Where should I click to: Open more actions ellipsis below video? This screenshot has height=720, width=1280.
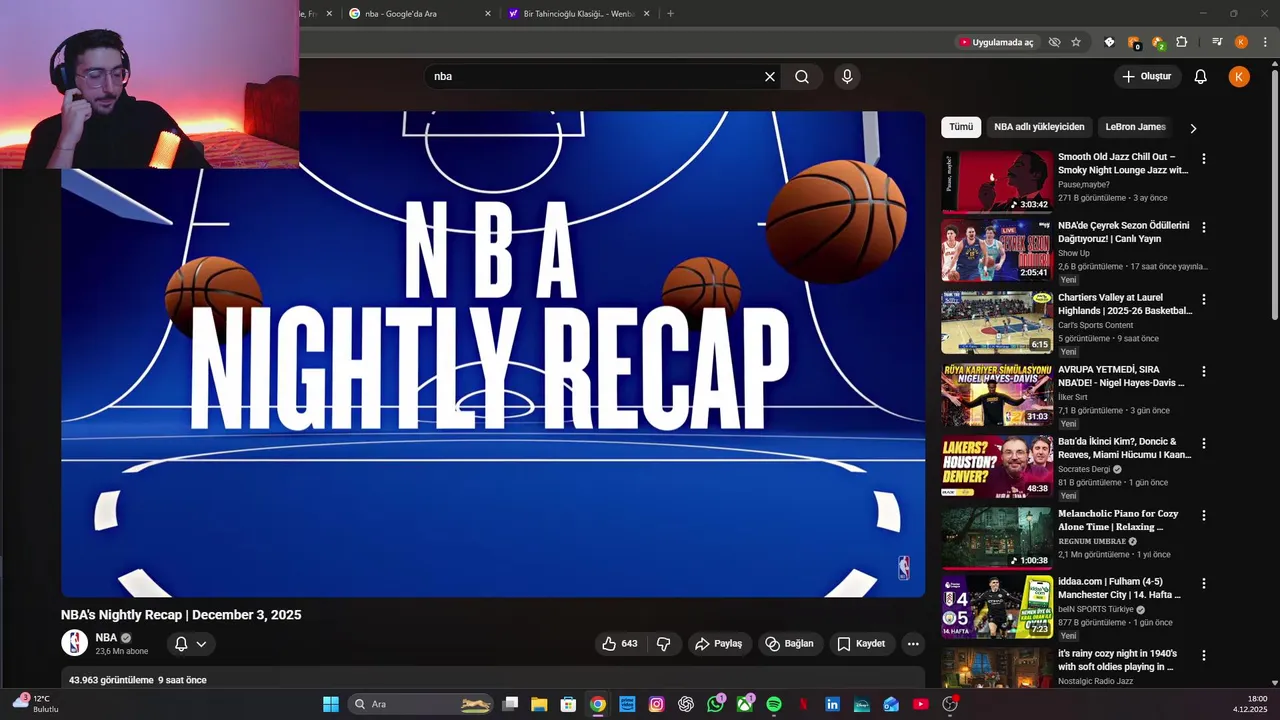click(913, 644)
